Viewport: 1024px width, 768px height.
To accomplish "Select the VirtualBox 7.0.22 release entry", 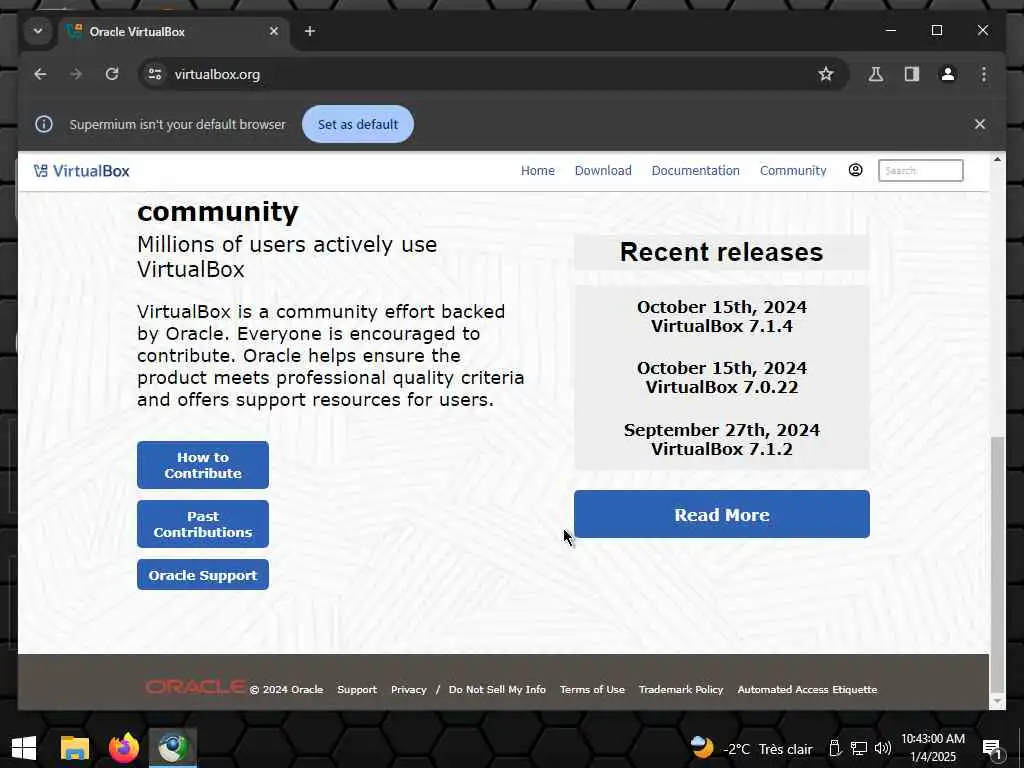I will pyautogui.click(x=722, y=377).
